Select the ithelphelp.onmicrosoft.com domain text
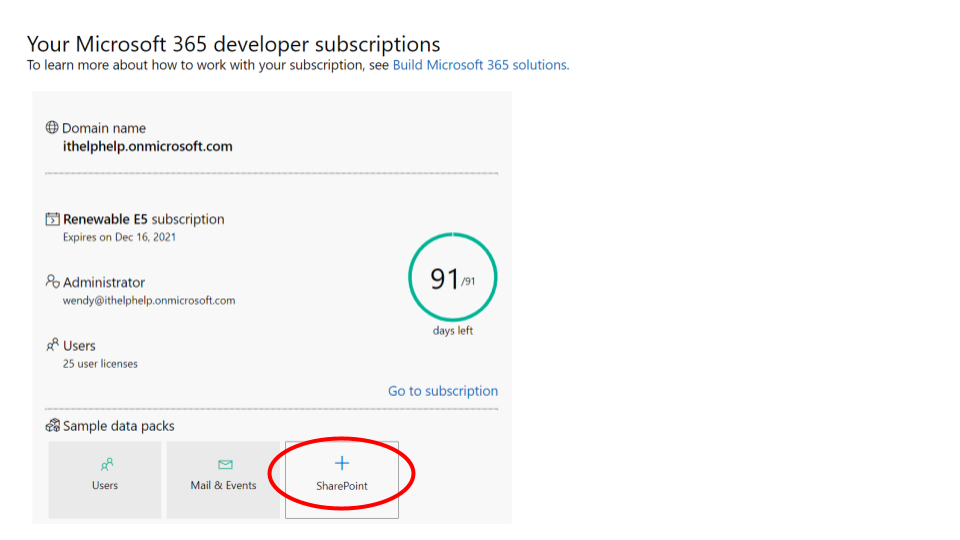The width and height of the screenshot is (960, 540). click(x=148, y=146)
